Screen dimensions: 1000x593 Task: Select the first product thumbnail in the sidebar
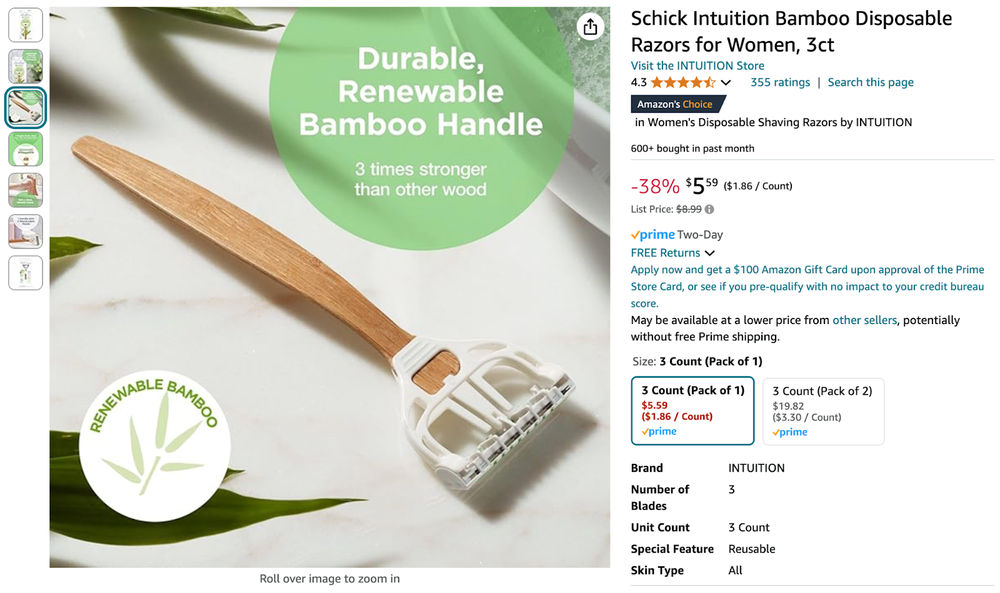coord(25,25)
